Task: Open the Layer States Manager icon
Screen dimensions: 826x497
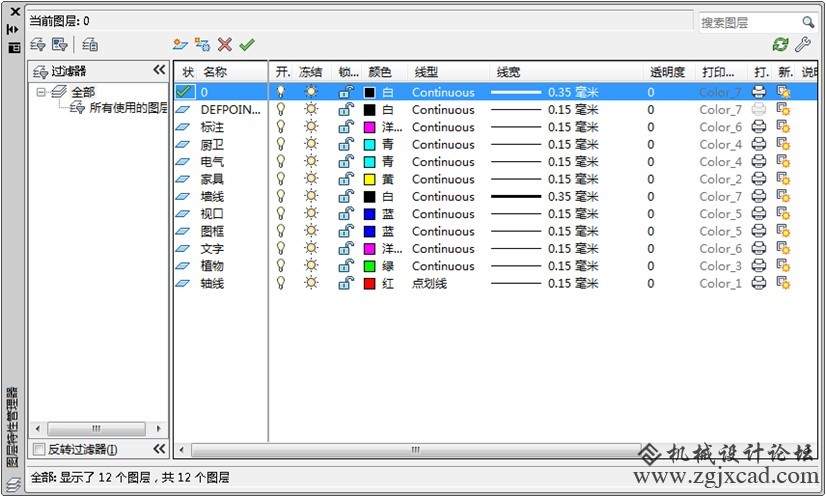Action: [x=90, y=45]
